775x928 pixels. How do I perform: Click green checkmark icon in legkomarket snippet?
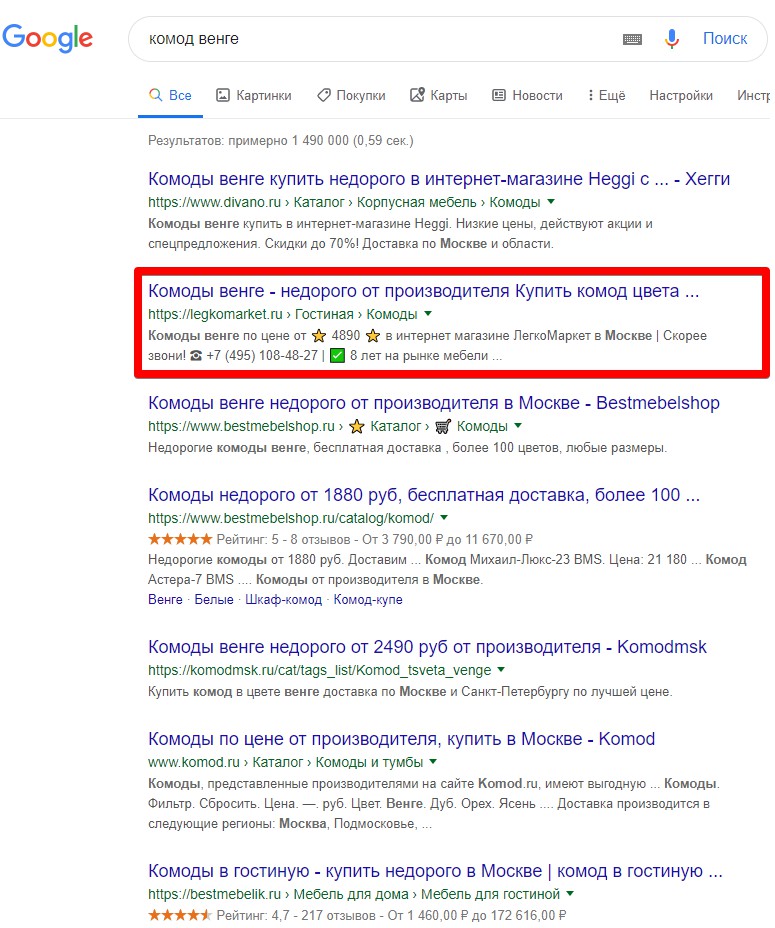click(x=337, y=356)
